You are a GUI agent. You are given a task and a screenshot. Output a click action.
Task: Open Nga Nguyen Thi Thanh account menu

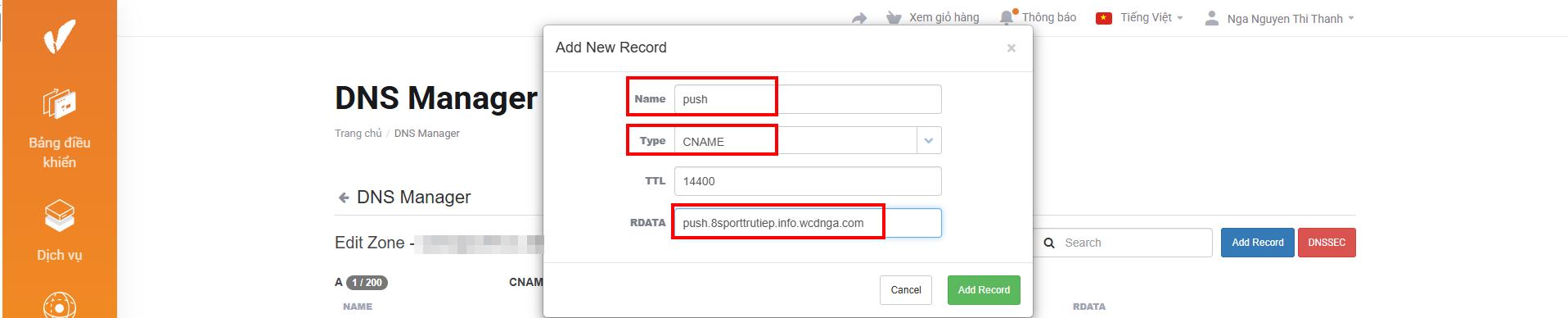click(1278, 18)
